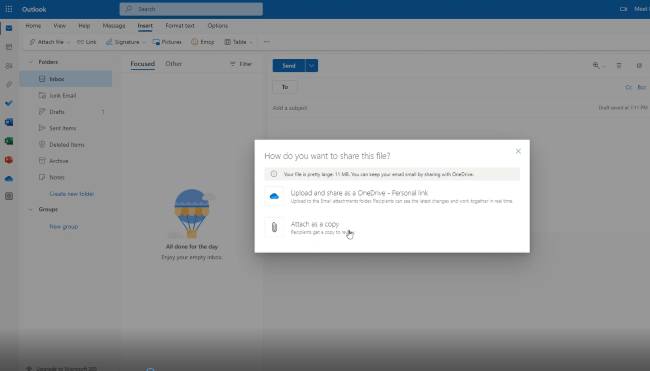Choose Attach as a copy

pyautogui.click(x=392, y=227)
